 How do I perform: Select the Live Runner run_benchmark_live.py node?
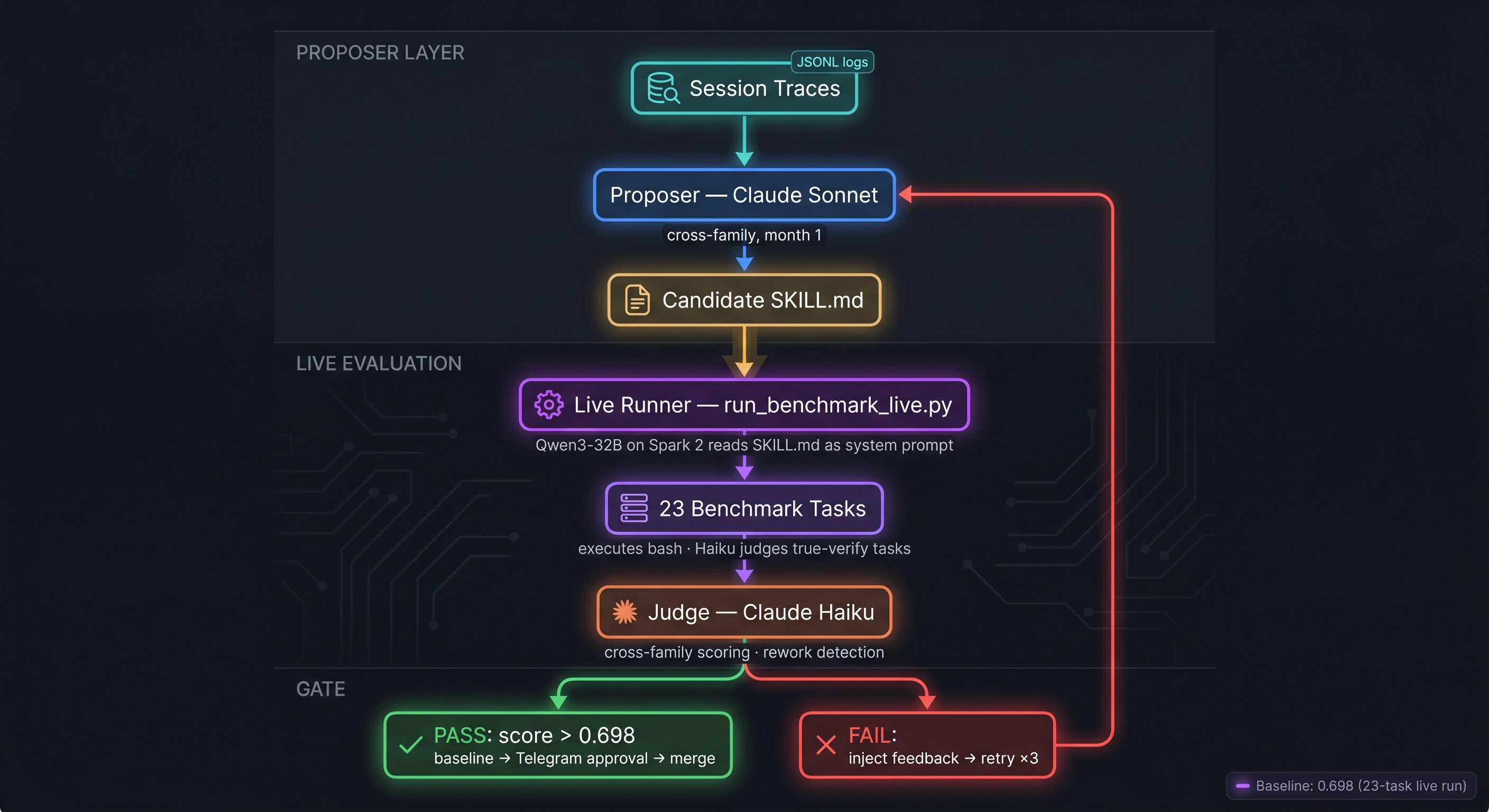point(744,404)
